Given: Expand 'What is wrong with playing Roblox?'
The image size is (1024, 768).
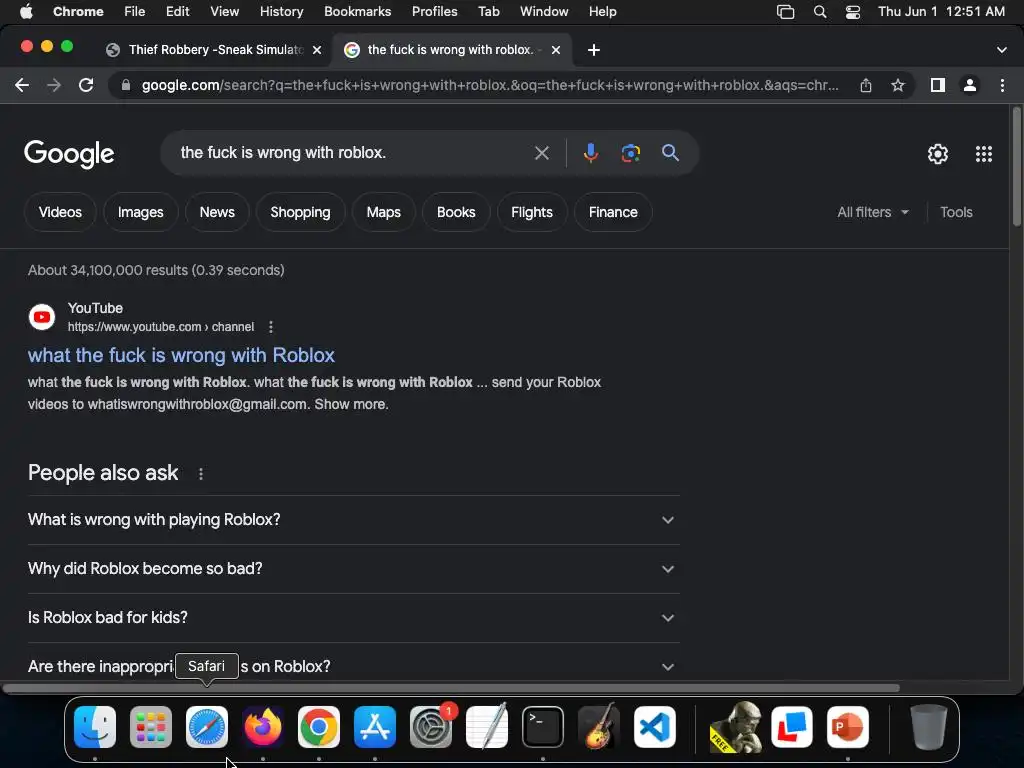Looking at the screenshot, I should tap(353, 520).
